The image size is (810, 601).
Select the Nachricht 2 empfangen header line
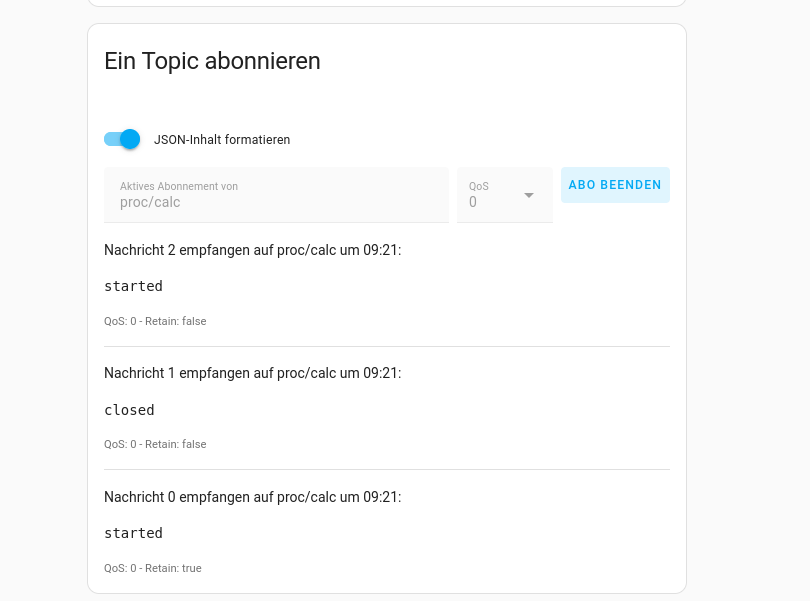252,250
